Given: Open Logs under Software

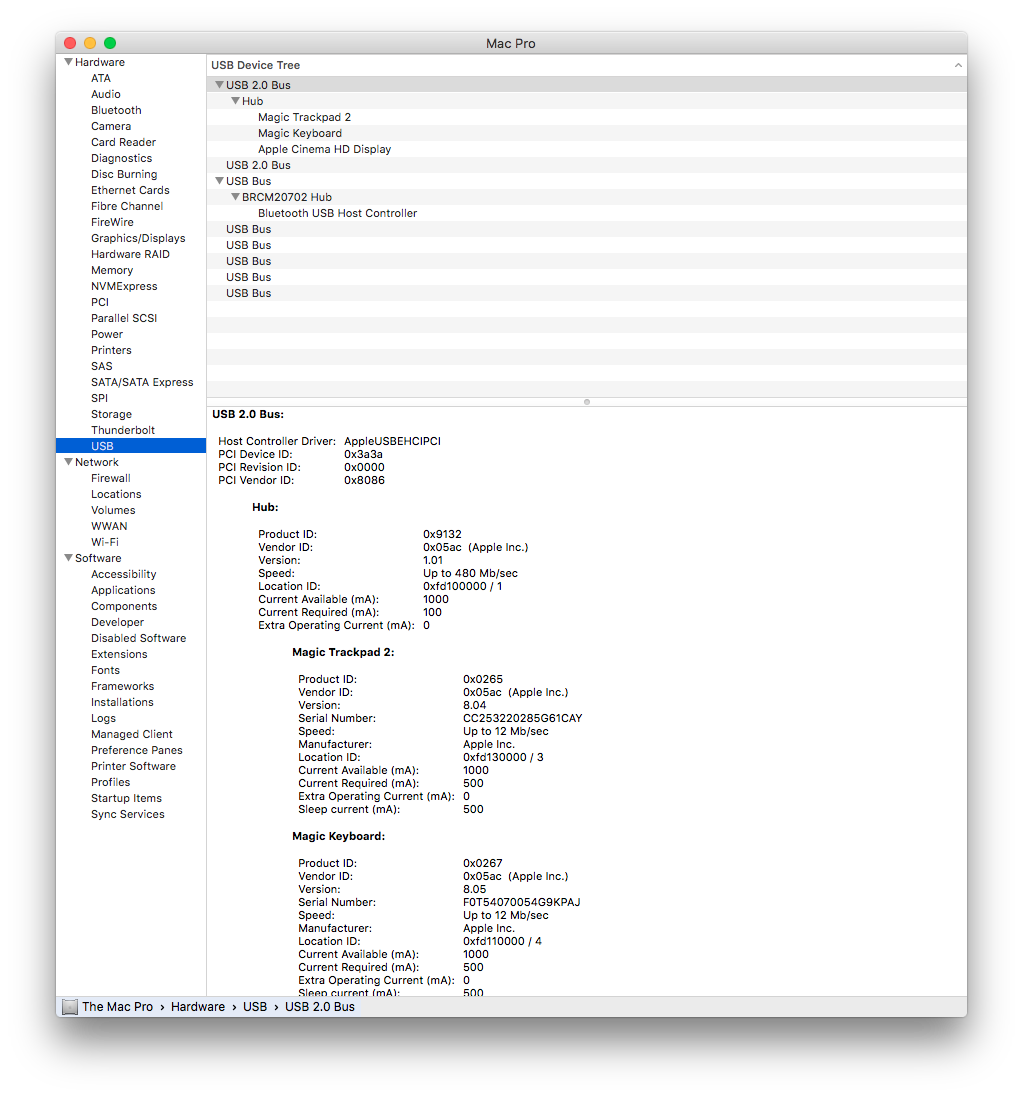Looking at the screenshot, I should pyautogui.click(x=103, y=718).
